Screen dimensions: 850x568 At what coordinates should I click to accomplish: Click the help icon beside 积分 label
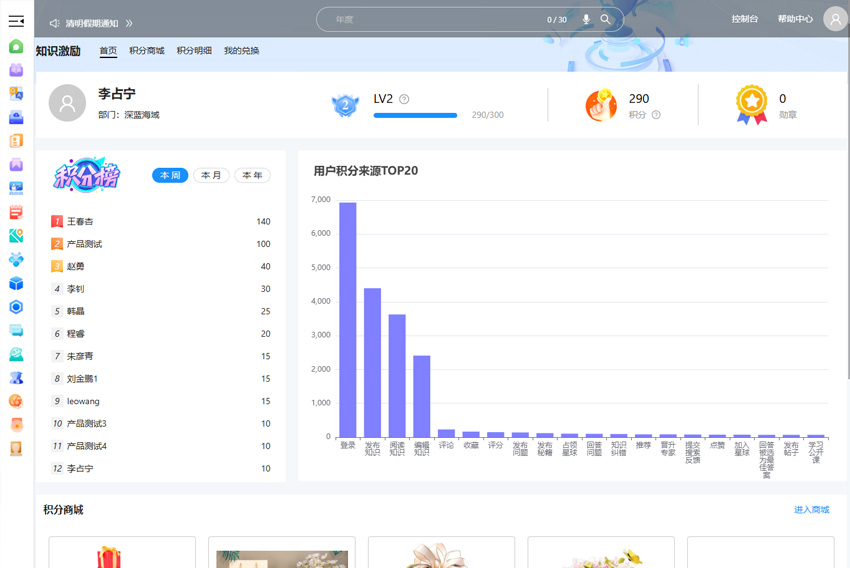click(656, 115)
